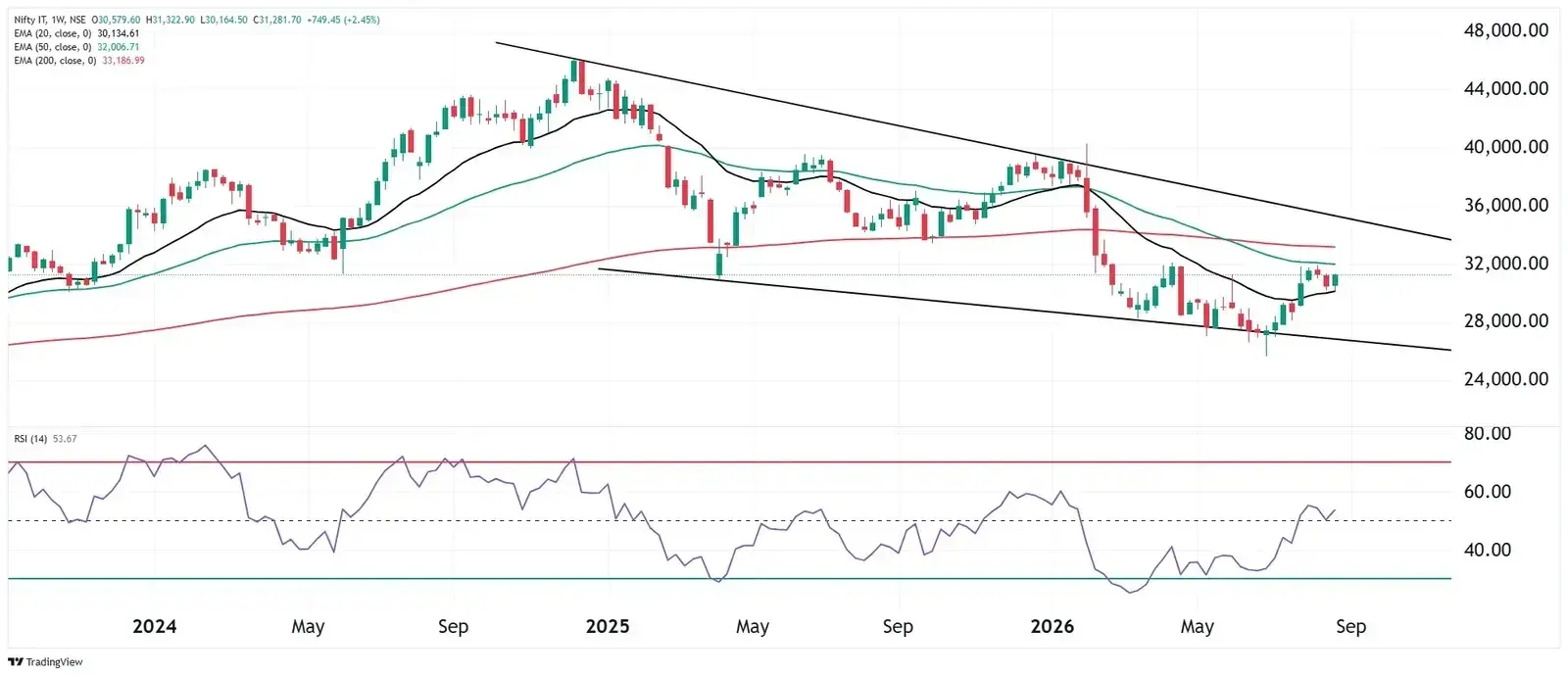Click the 32,000.00 price axis label
1568x676 pixels.
point(1505,264)
